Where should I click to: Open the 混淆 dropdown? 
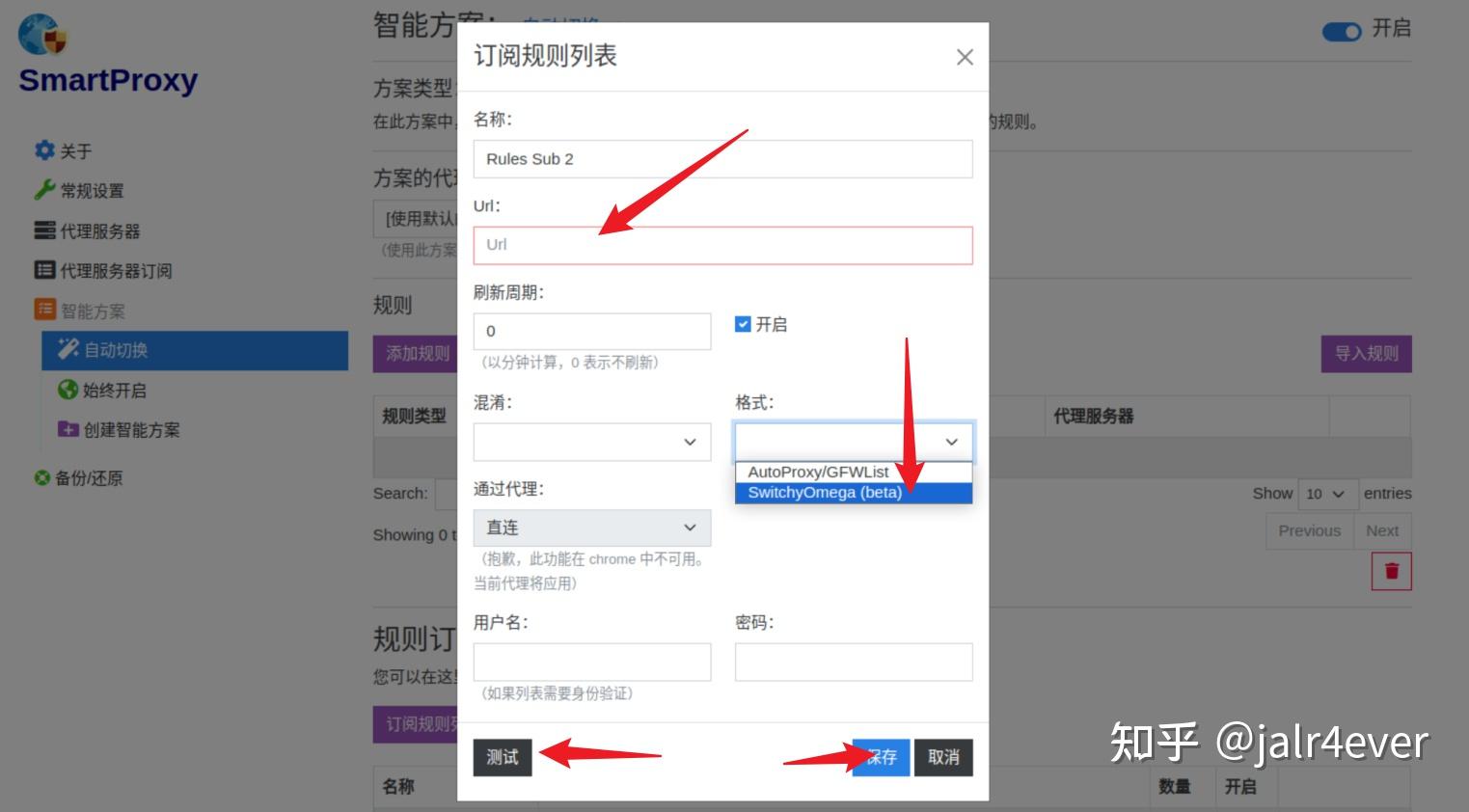click(x=592, y=442)
